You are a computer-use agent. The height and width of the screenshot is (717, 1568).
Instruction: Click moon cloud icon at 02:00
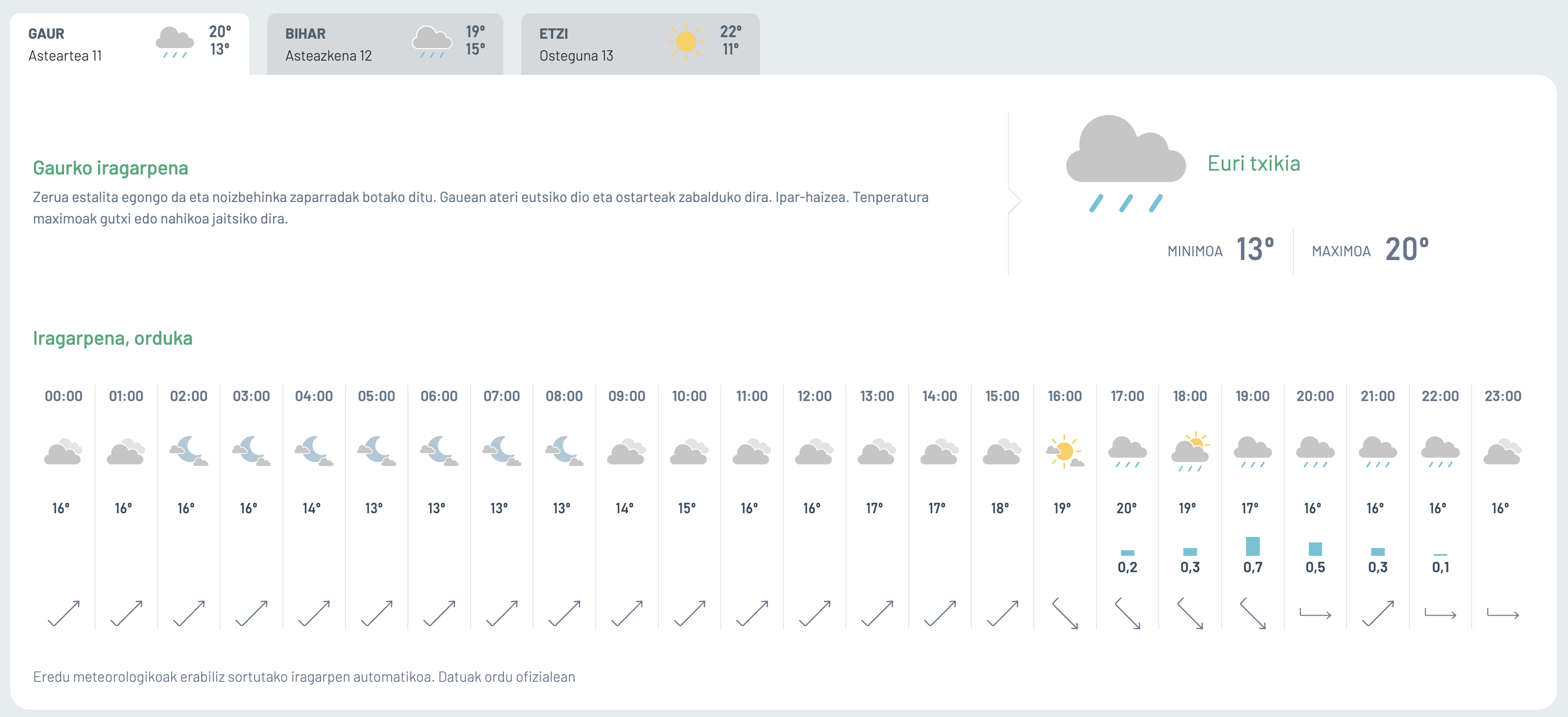click(x=189, y=451)
